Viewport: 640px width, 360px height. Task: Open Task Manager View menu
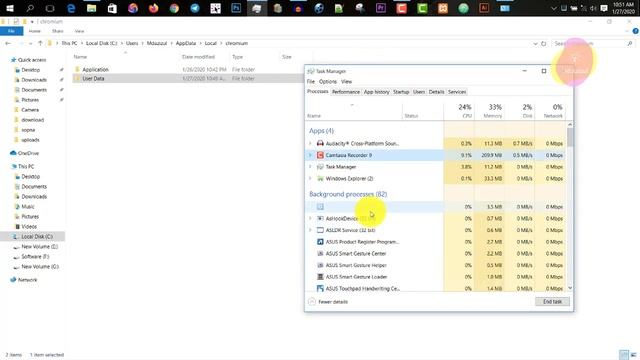(347, 82)
